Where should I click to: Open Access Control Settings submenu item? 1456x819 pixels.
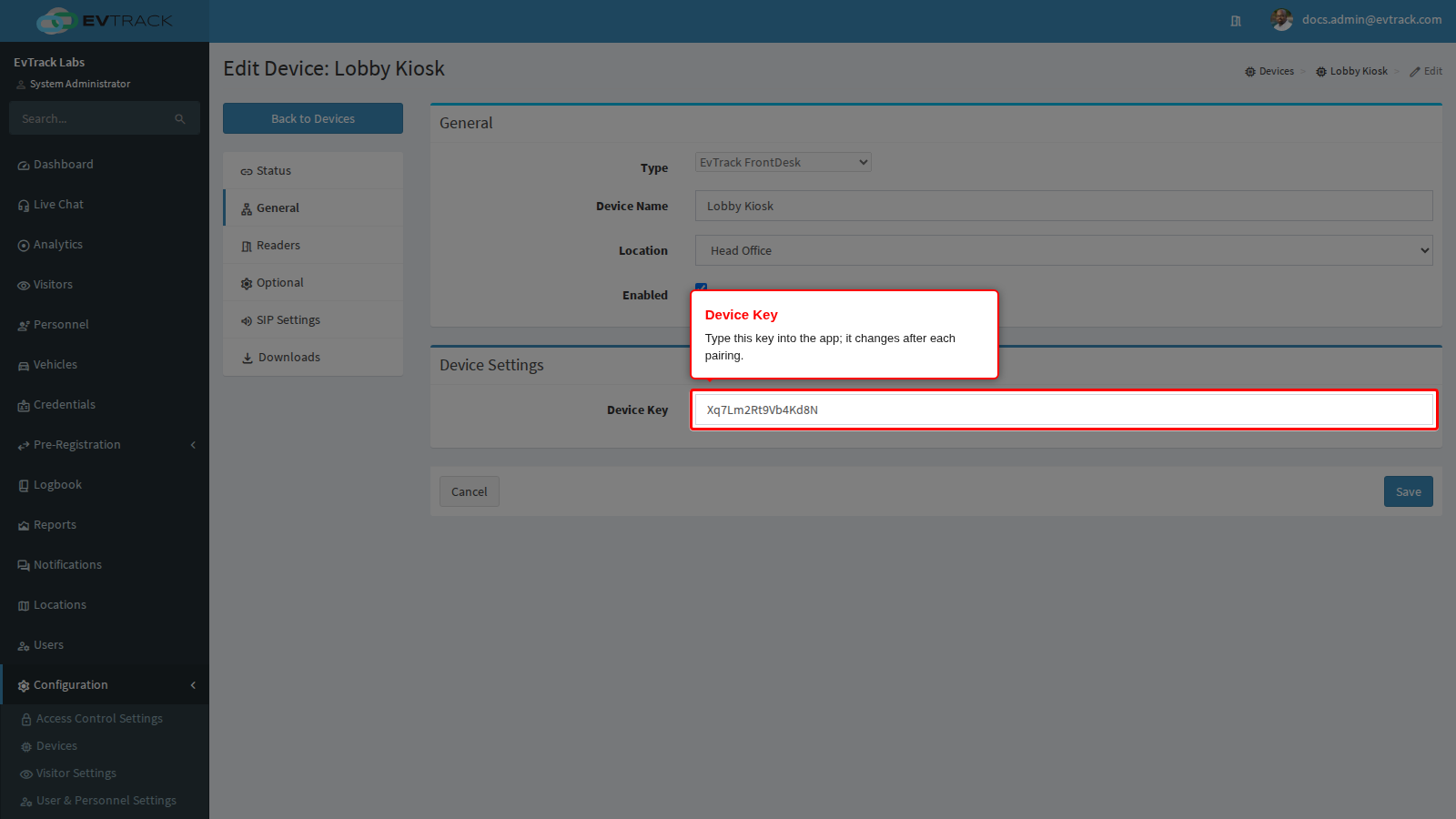(105, 719)
